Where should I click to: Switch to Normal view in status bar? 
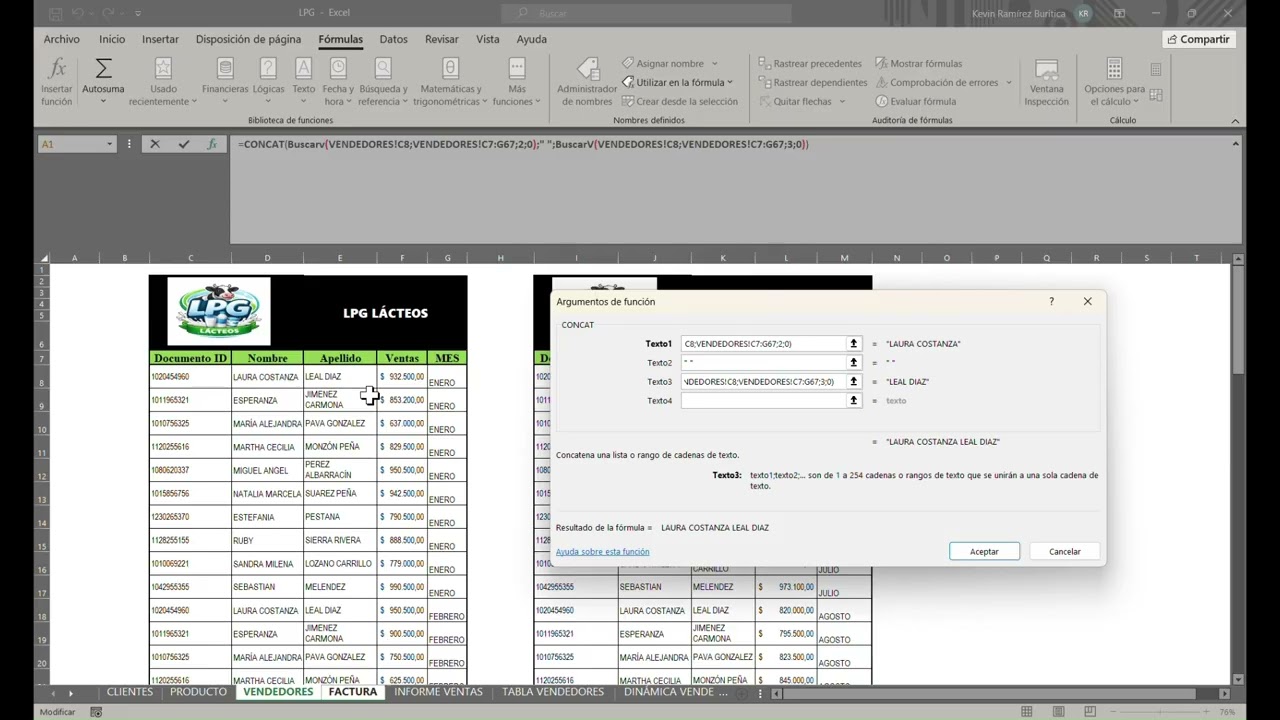tap(1027, 712)
